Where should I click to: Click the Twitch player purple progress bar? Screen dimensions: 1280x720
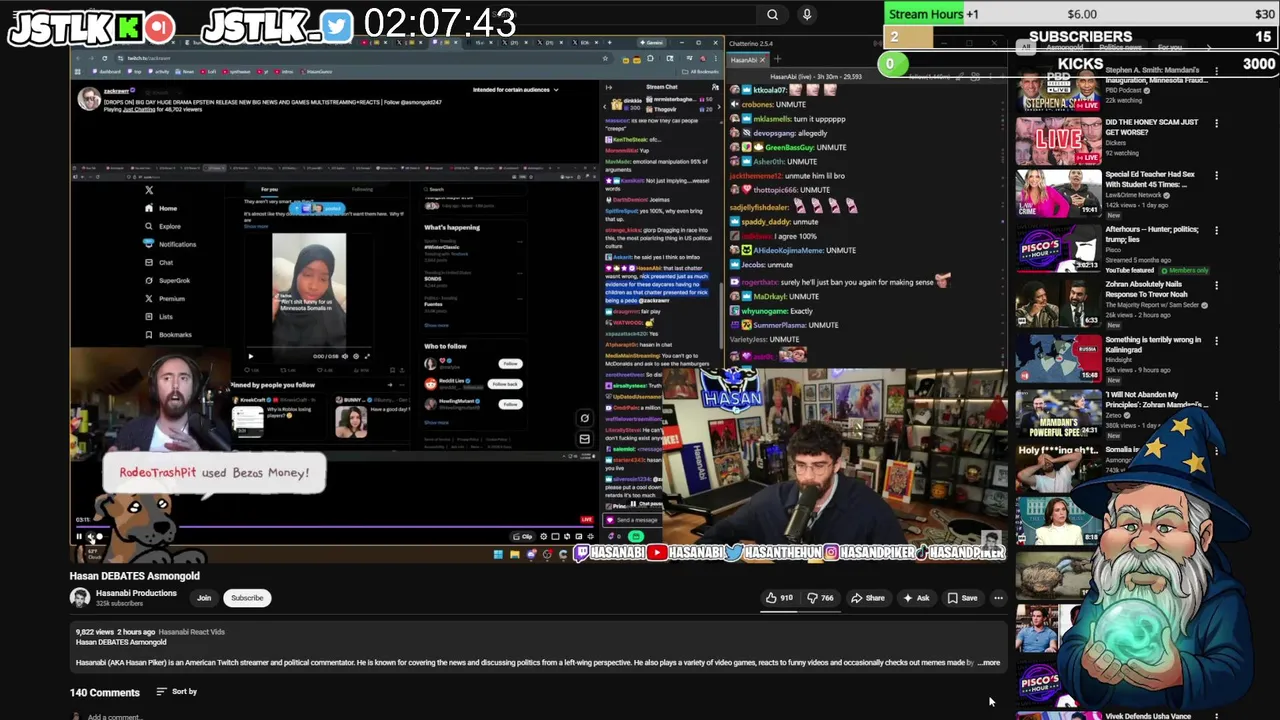point(335,527)
